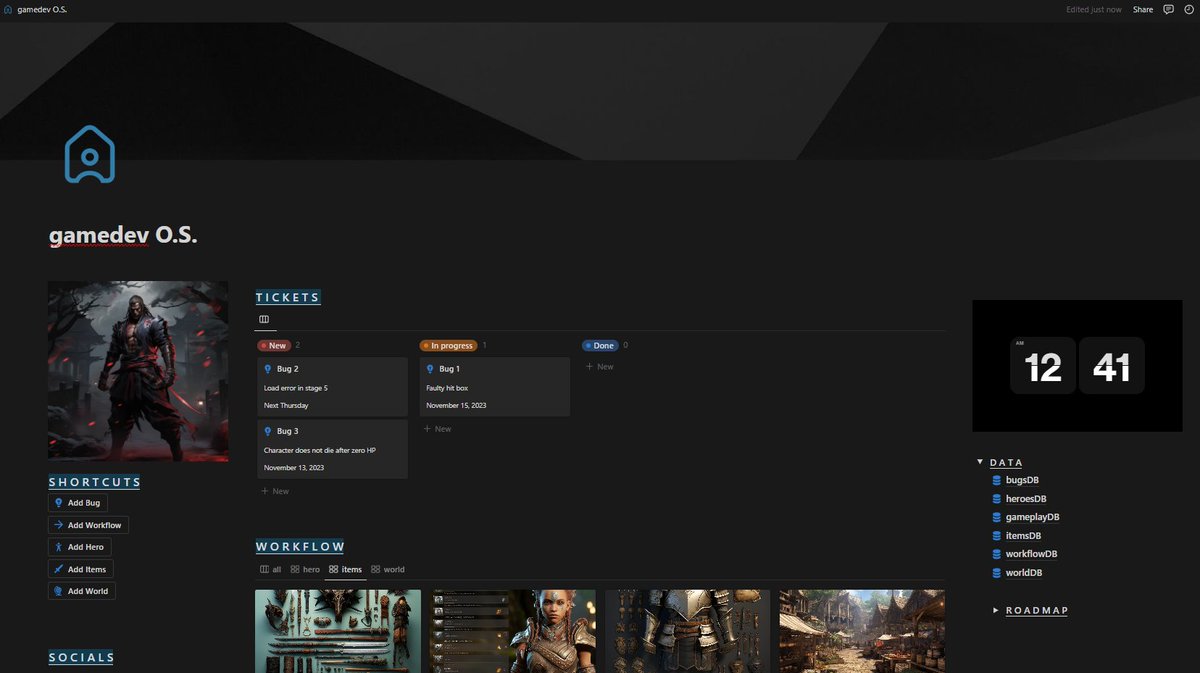Open the heroesDB database link

1026,499
